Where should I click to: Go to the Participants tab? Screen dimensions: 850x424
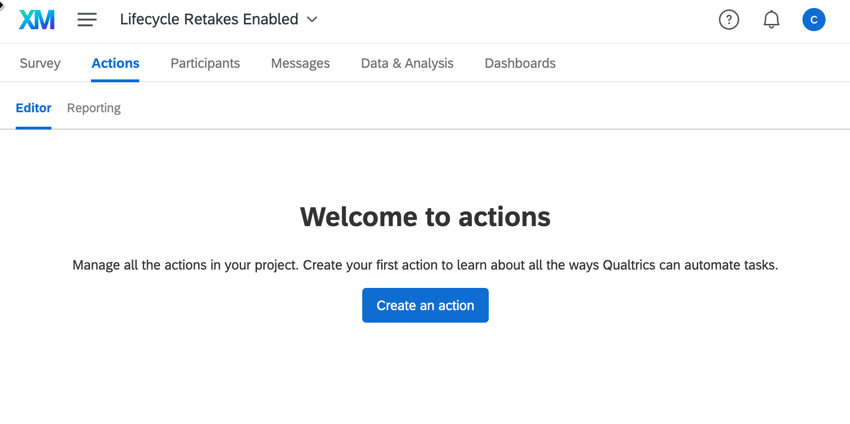pyautogui.click(x=205, y=63)
